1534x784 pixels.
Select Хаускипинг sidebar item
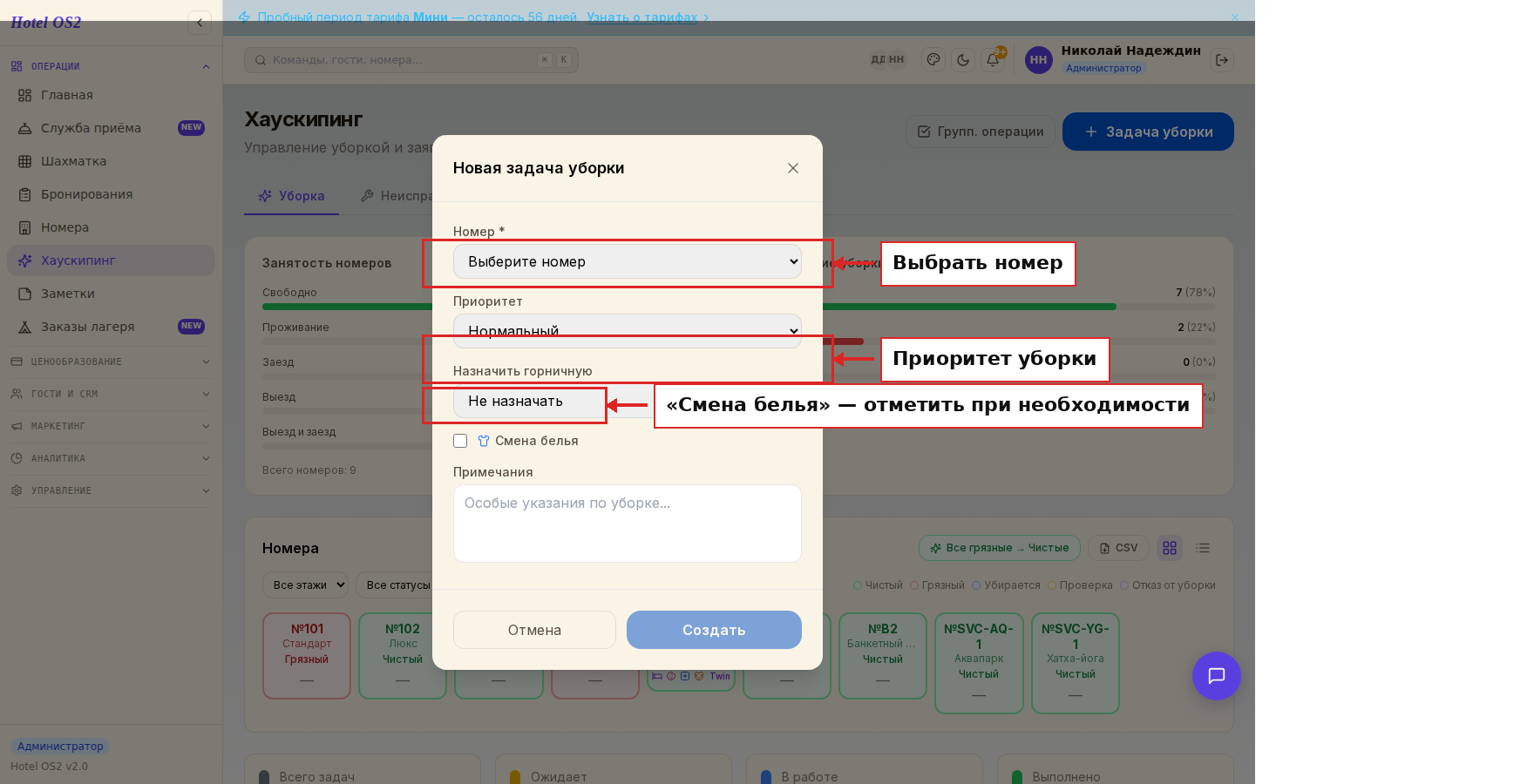[x=111, y=260]
